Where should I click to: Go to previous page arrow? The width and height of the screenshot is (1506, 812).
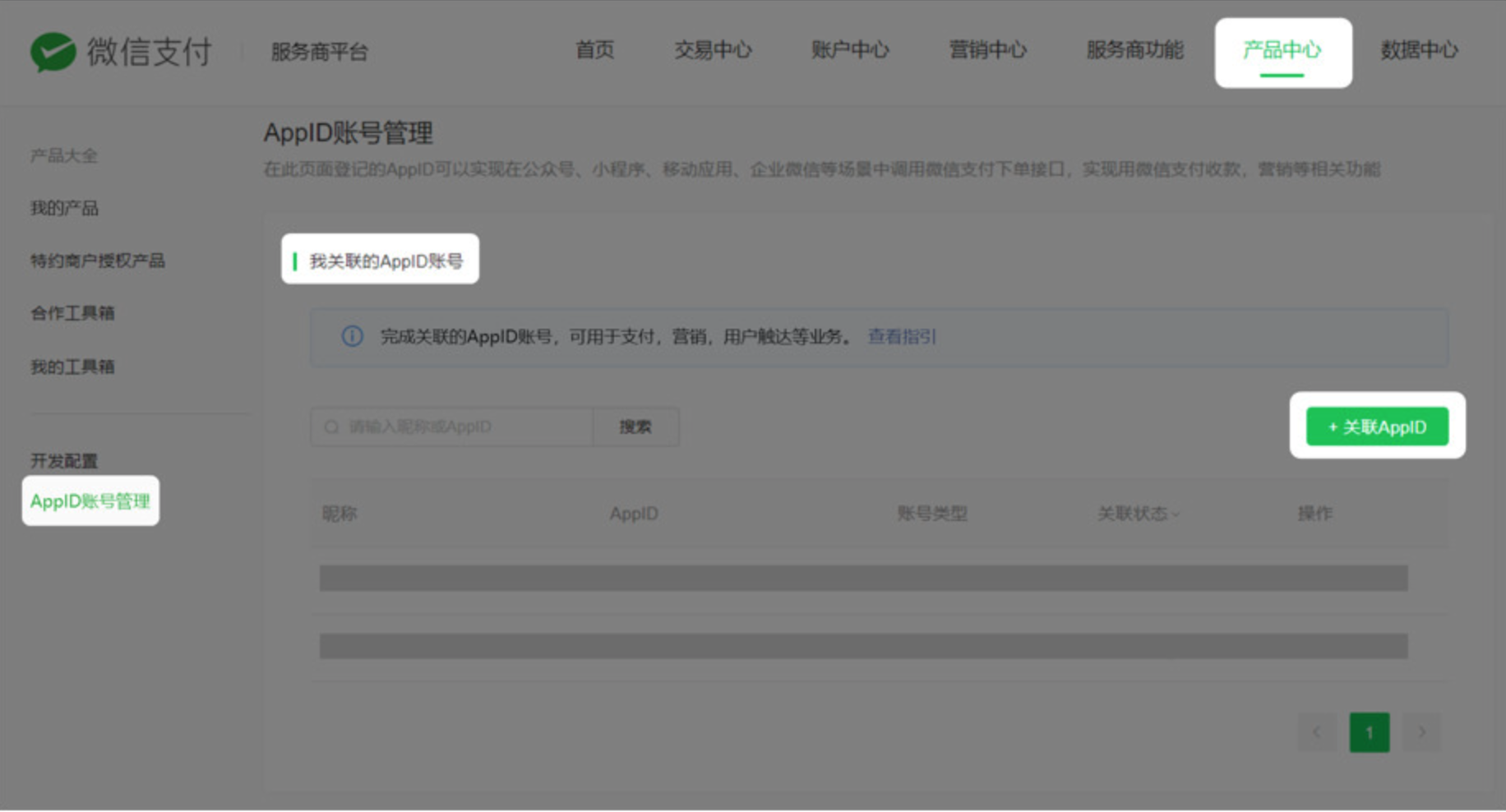pos(1317,732)
